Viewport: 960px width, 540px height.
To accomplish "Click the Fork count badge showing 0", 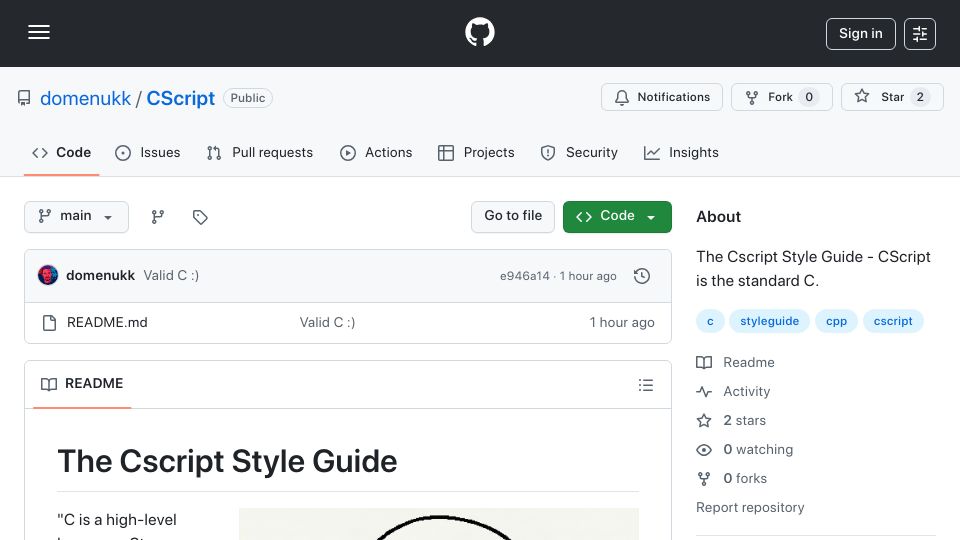I will [x=809, y=97].
